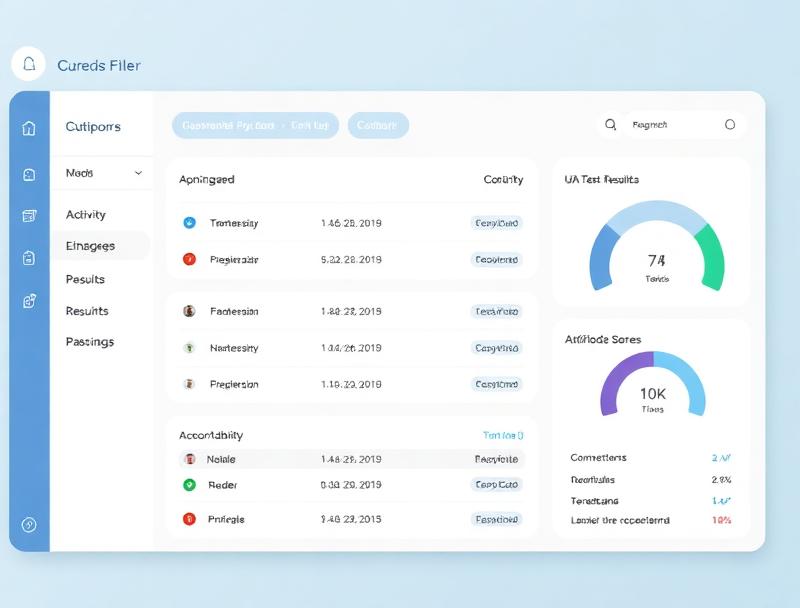Click the avatar beside Nolale row

tap(190, 459)
